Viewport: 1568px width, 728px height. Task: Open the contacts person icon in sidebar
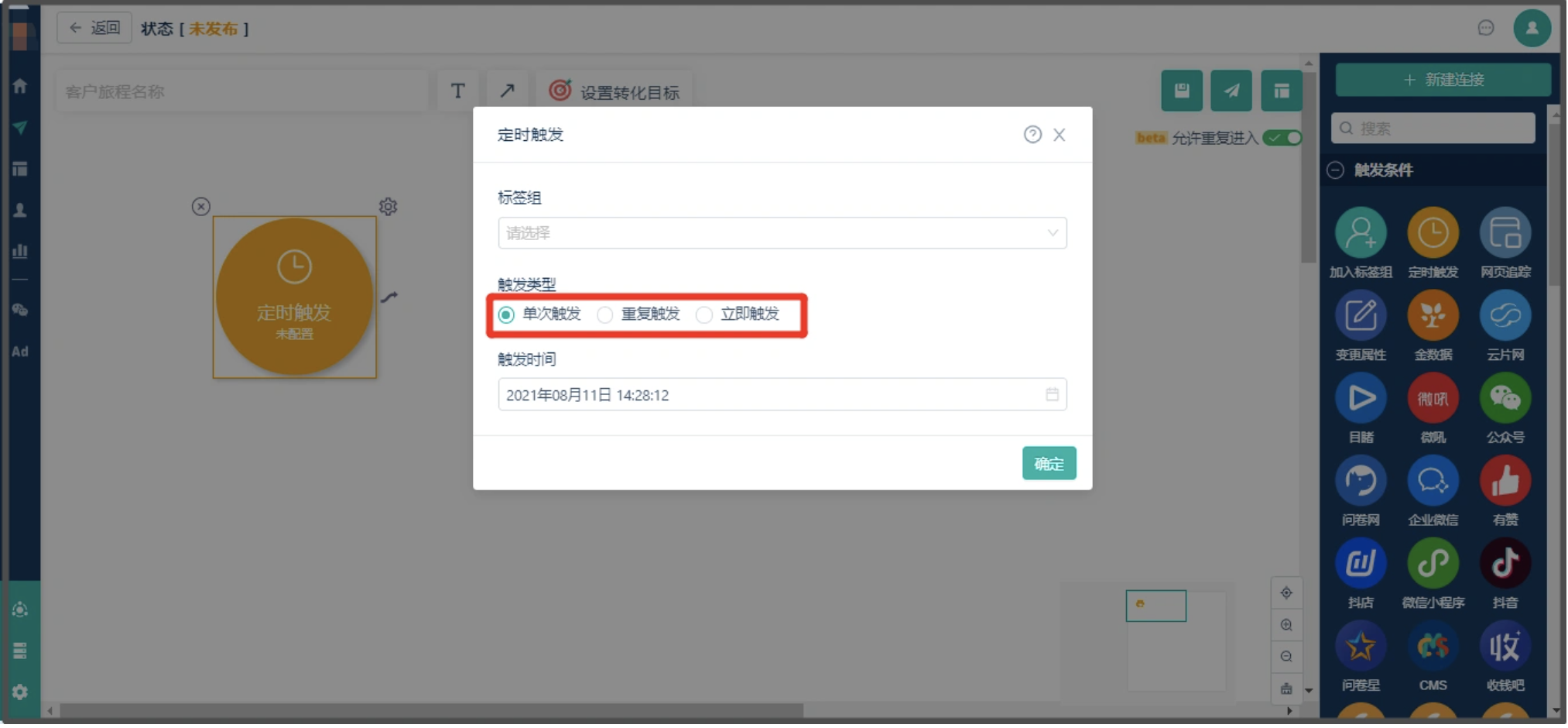tap(20, 211)
